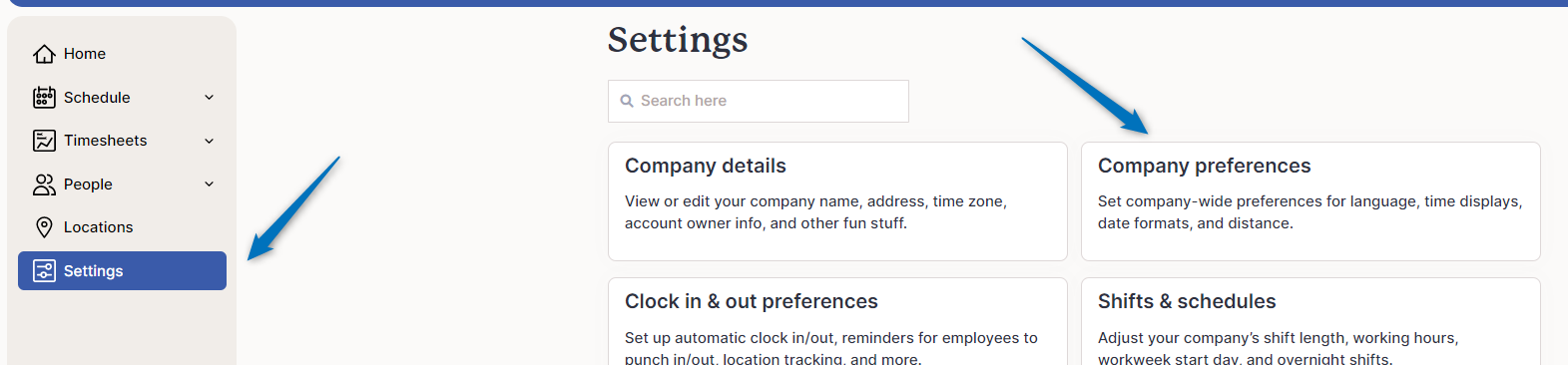Image resolution: width=1568 pixels, height=365 pixels.
Task: Select People label in sidebar
Action: (x=88, y=184)
